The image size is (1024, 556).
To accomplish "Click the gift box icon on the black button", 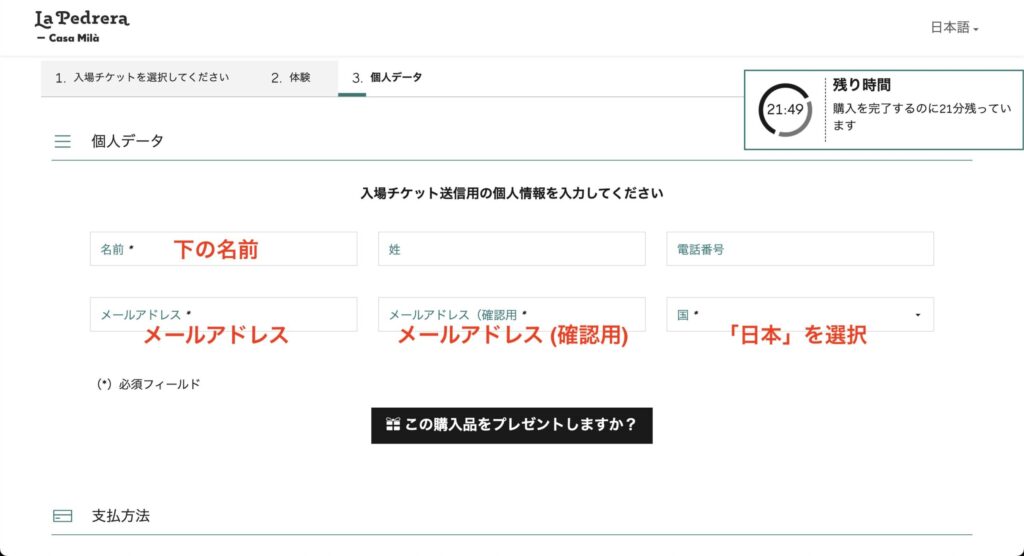I will 392,425.
